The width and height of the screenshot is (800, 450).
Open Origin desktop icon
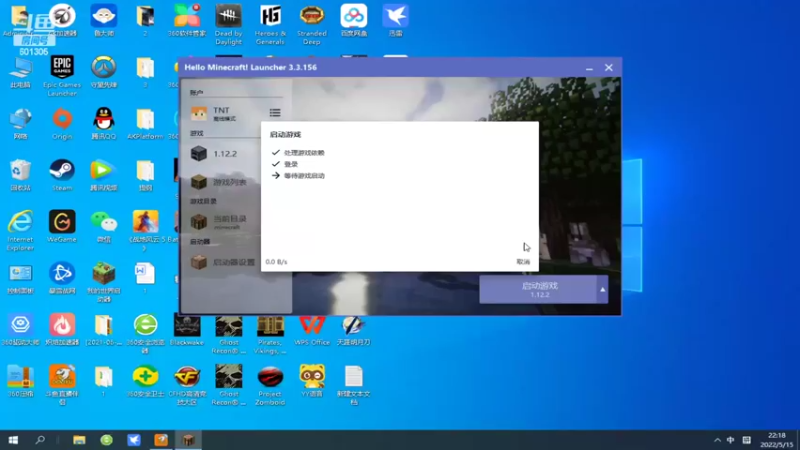pyautogui.click(x=62, y=123)
